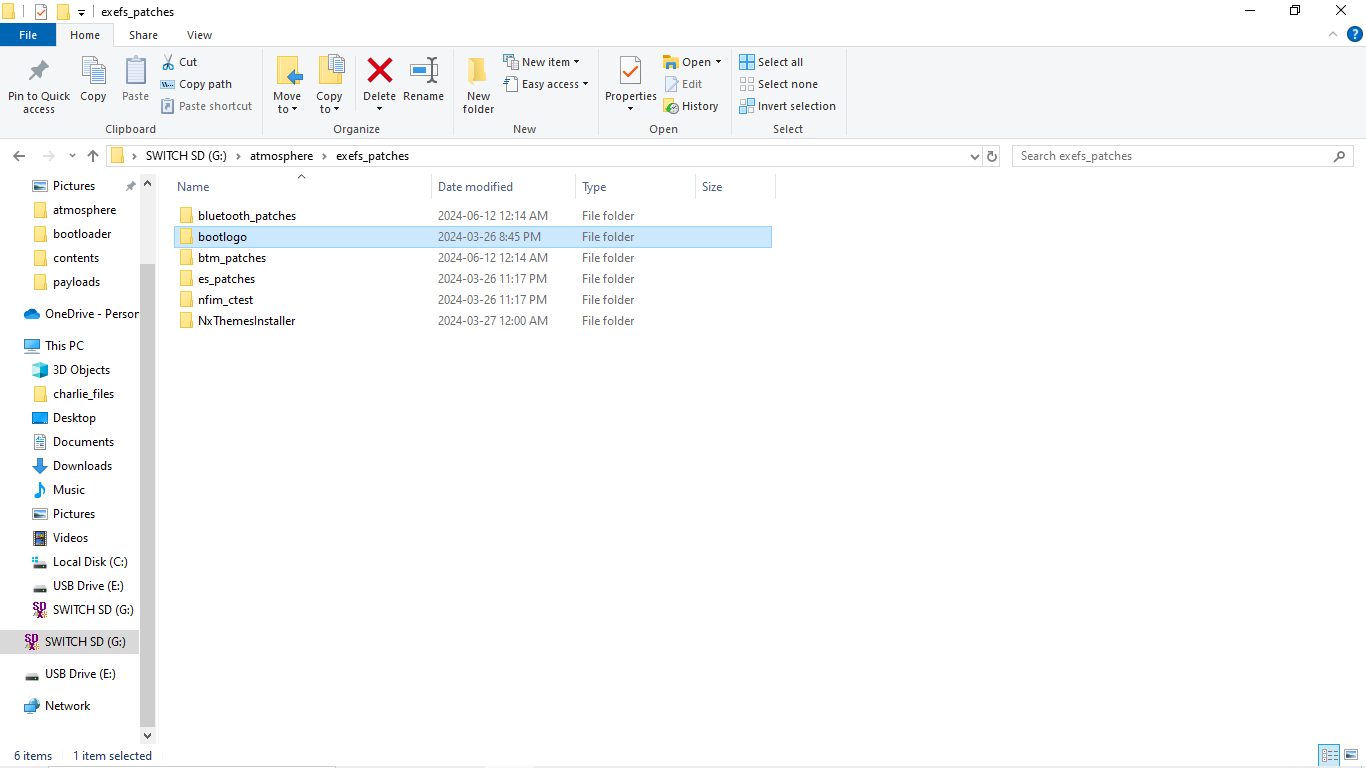
Task: Refresh the exefs_patches folder view
Action: (992, 156)
